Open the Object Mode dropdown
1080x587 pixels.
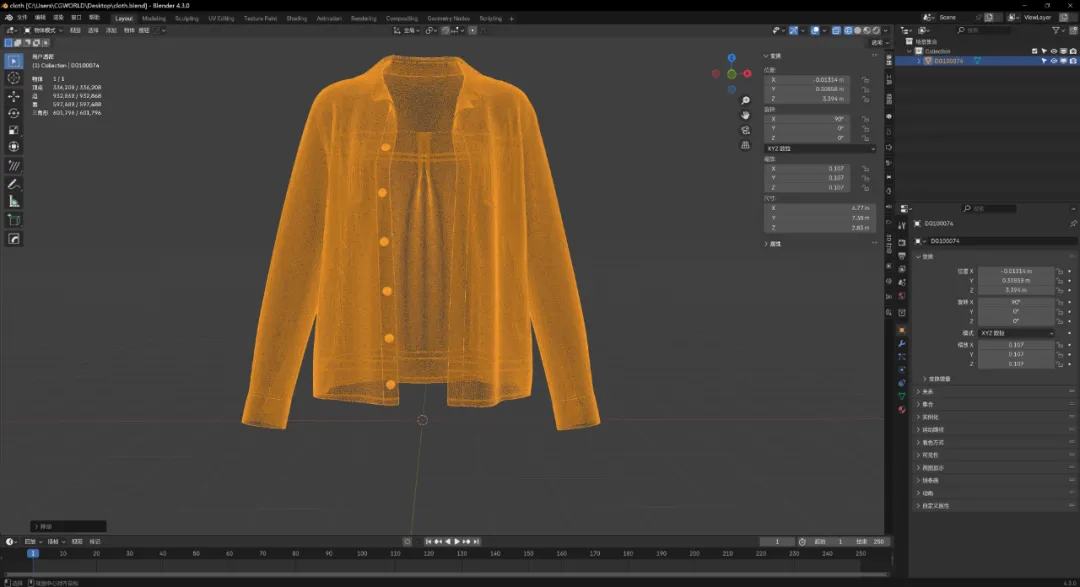pyautogui.click(x=45, y=30)
